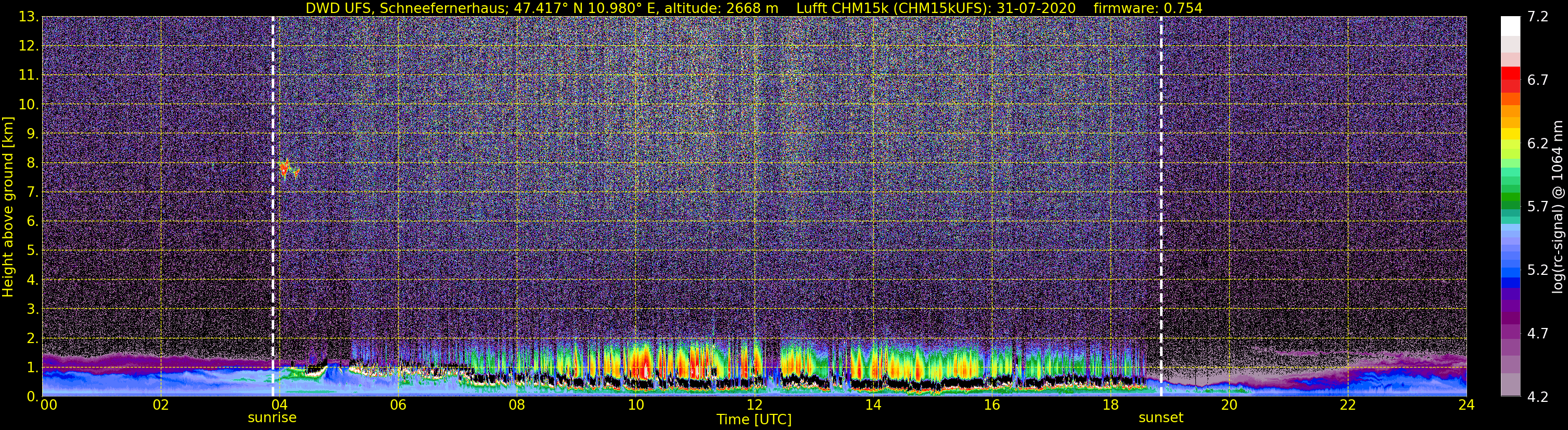The width and height of the screenshot is (1568, 430).
Task: Click the date 31-07-2020 in the title
Action: coord(1036,8)
